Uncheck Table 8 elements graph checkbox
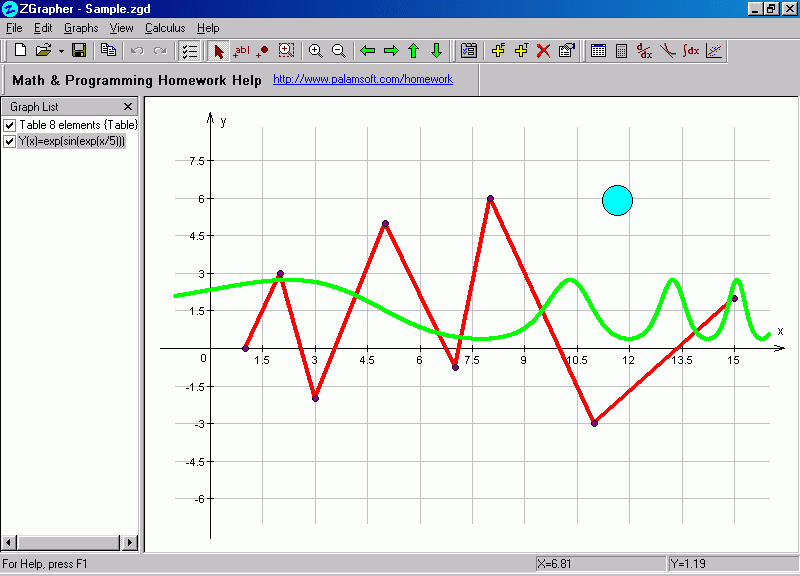Viewport: 800px width, 576px height. [10, 125]
